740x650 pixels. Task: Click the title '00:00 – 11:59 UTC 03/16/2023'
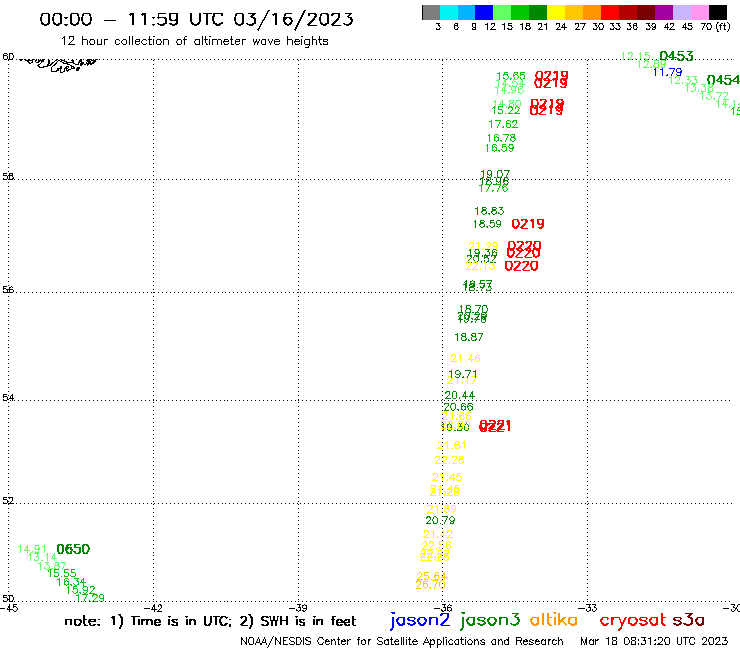196,19
